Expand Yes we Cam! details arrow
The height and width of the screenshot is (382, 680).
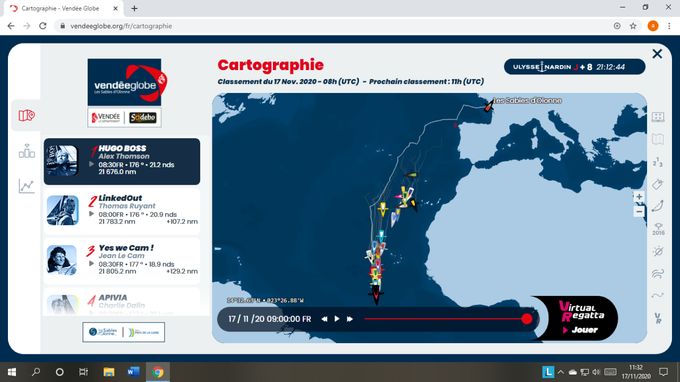tap(92, 264)
